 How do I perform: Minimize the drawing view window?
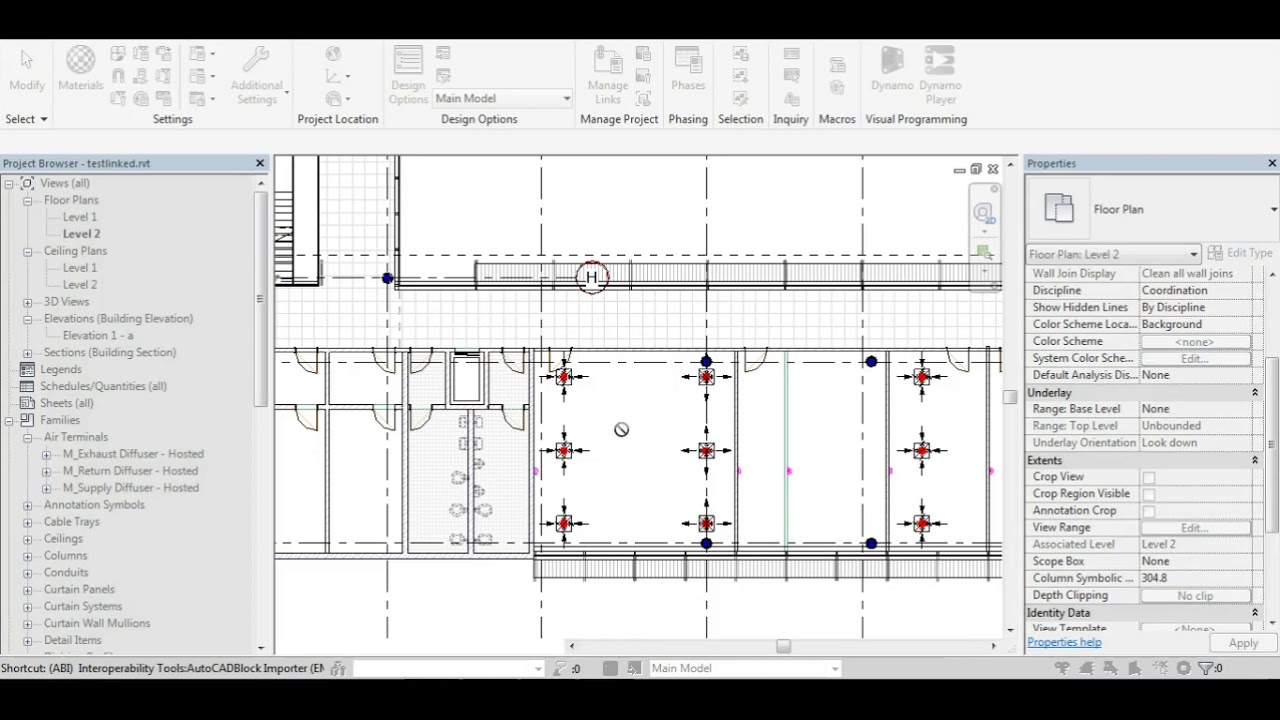click(960, 170)
